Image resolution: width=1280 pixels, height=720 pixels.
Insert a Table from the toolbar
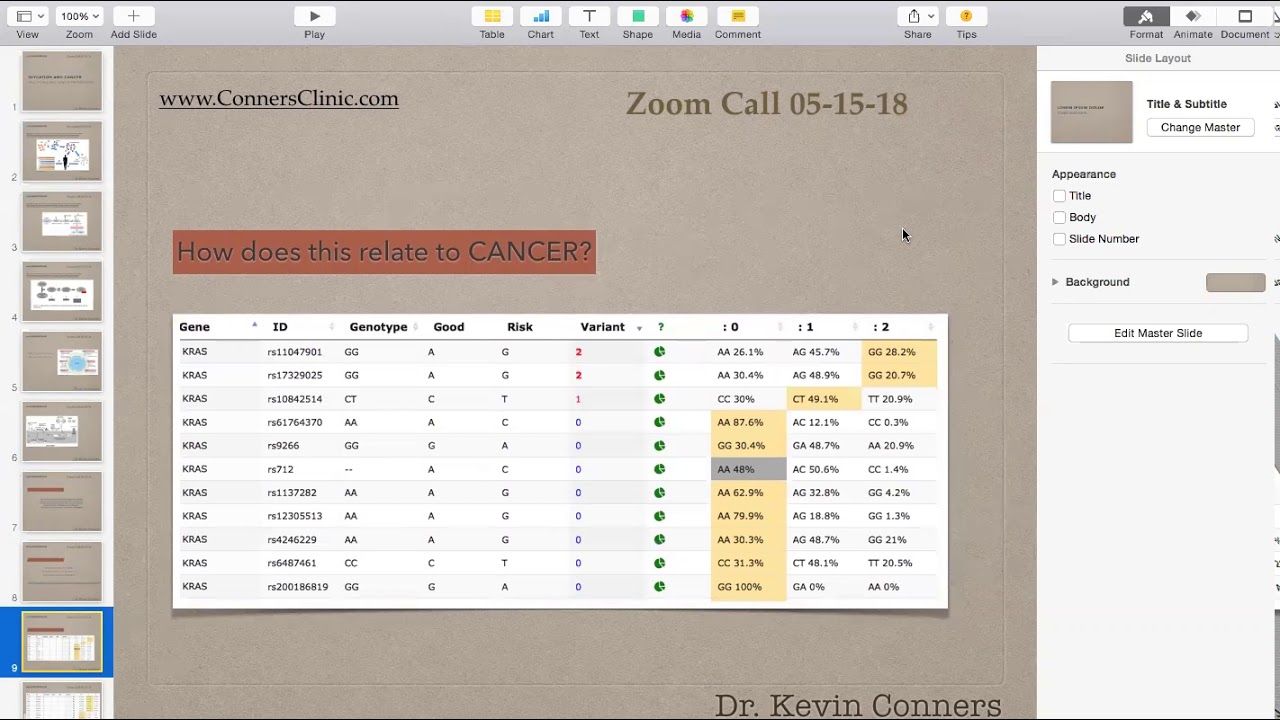pos(492,16)
